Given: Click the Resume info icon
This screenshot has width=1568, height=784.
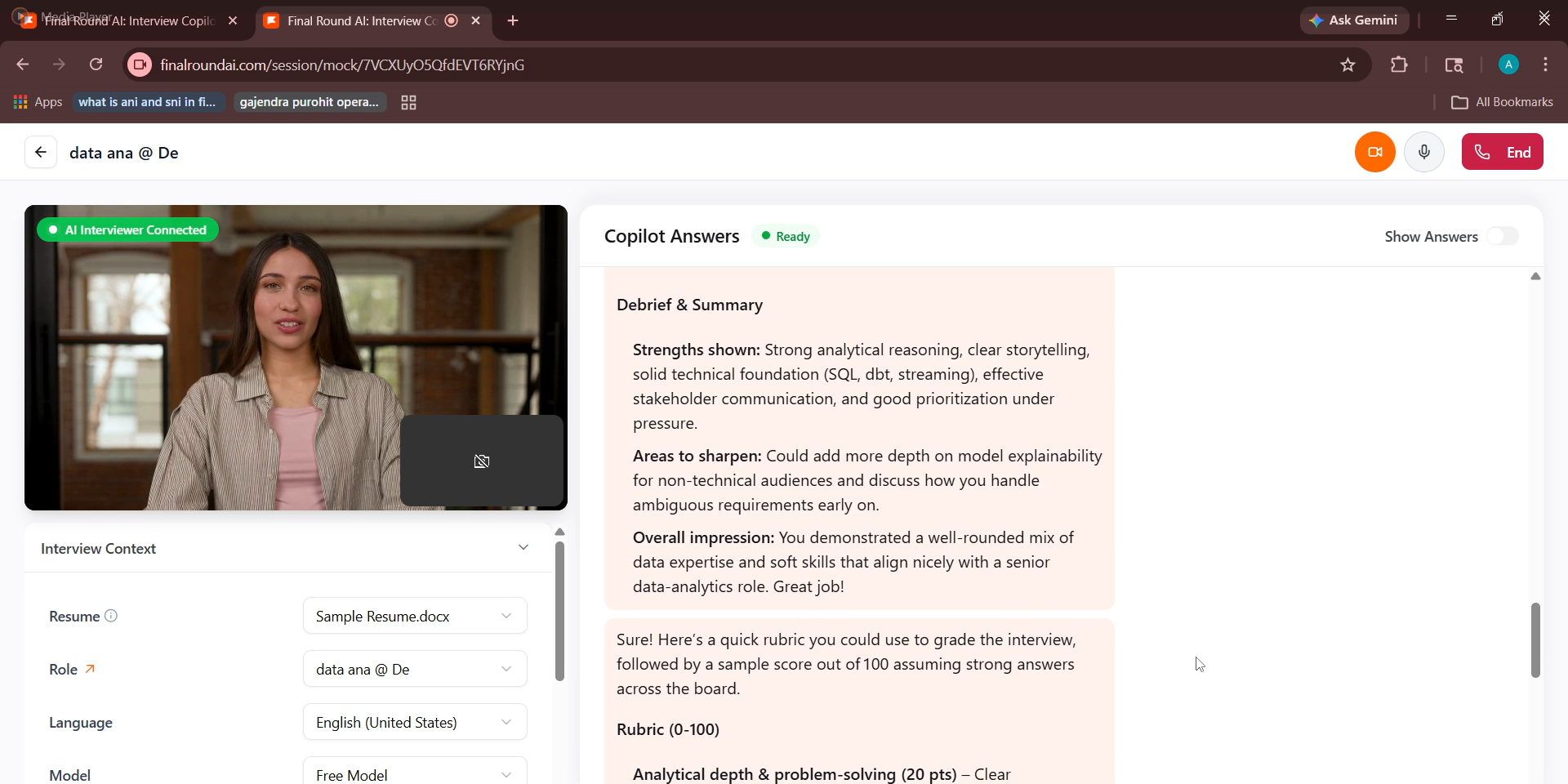Looking at the screenshot, I should click(111, 616).
